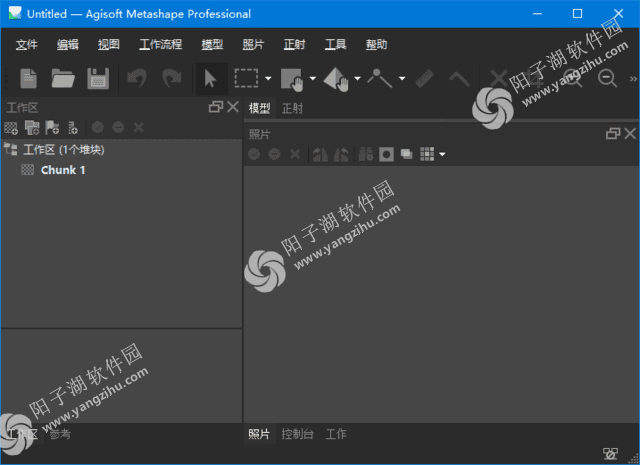640x465 pixels.
Task: Expand the hidden toolbar items chevron
Action: (x=633, y=79)
